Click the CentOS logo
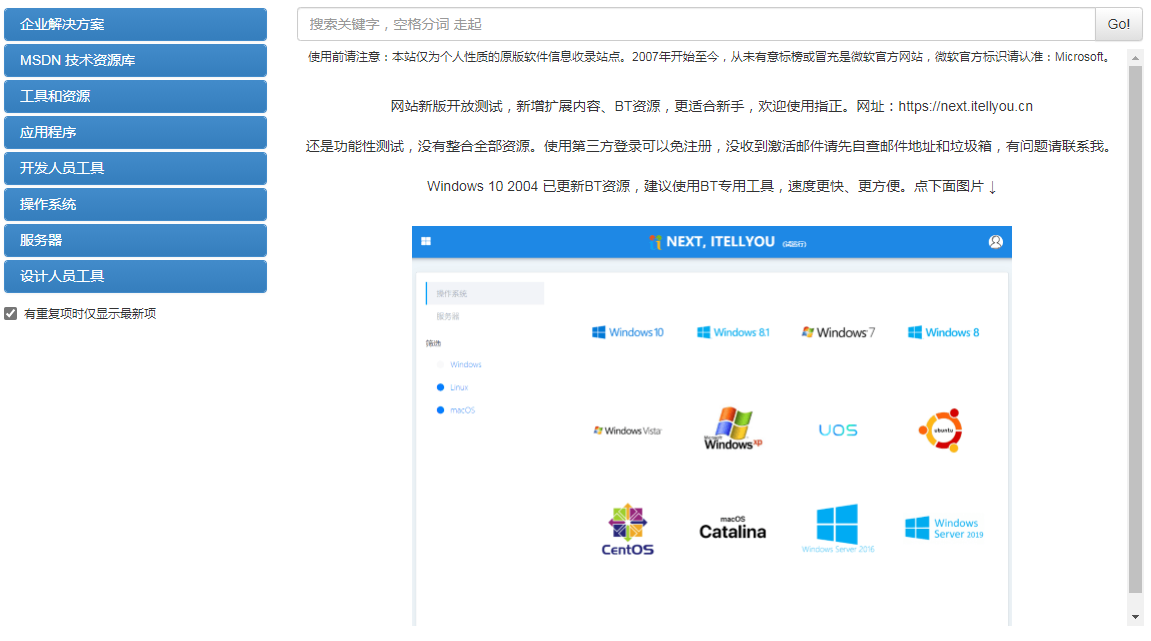This screenshot has width=1151, height=641. point(628,529)
